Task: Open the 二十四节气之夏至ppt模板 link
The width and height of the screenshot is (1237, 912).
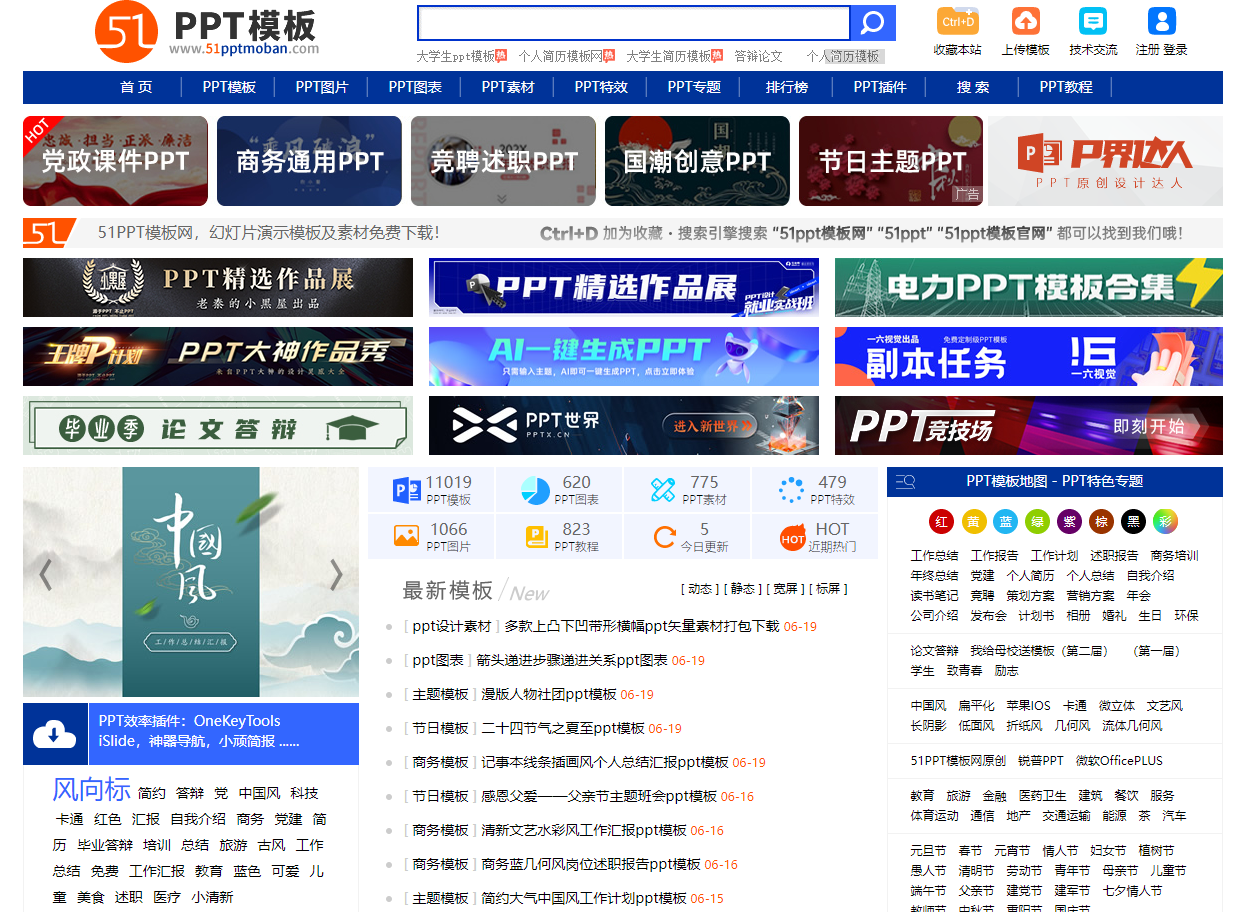Action: (563, 728)
